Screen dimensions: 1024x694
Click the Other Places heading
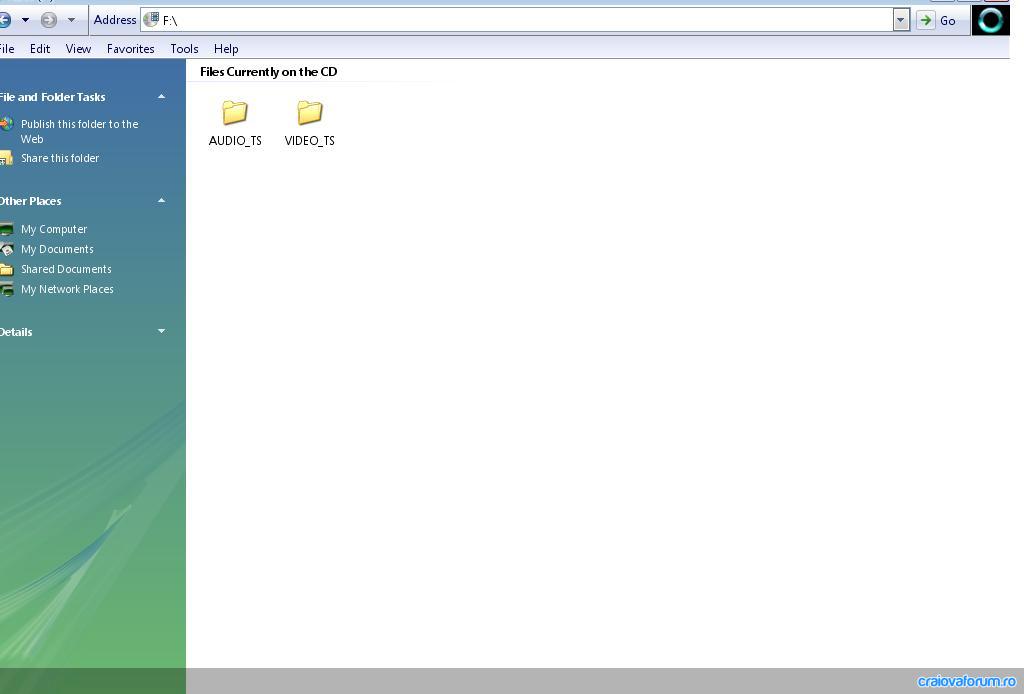pyautogui.click(x=30, y=201)
